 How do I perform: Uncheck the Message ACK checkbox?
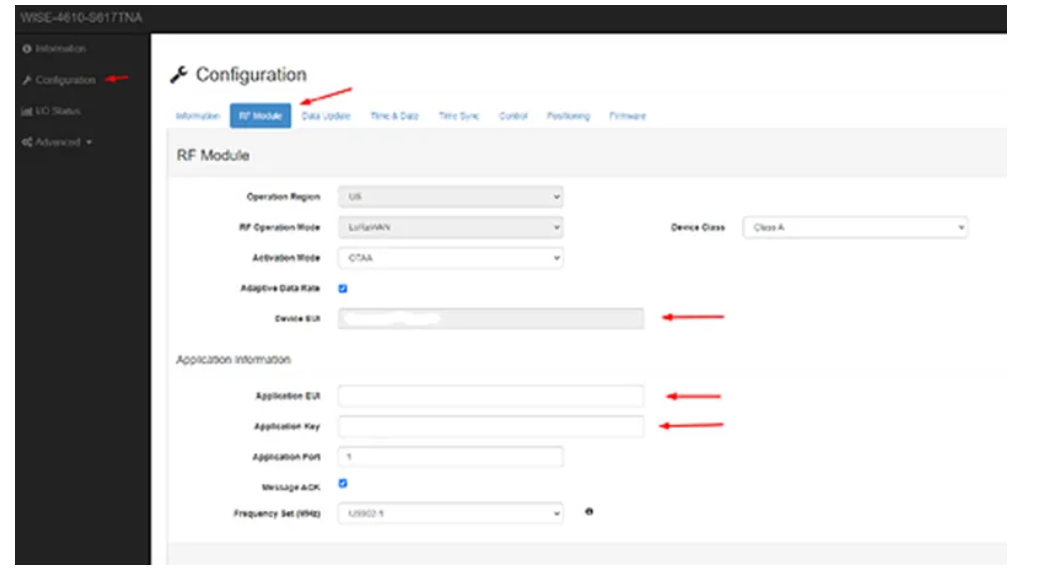[x=343, y=484]
